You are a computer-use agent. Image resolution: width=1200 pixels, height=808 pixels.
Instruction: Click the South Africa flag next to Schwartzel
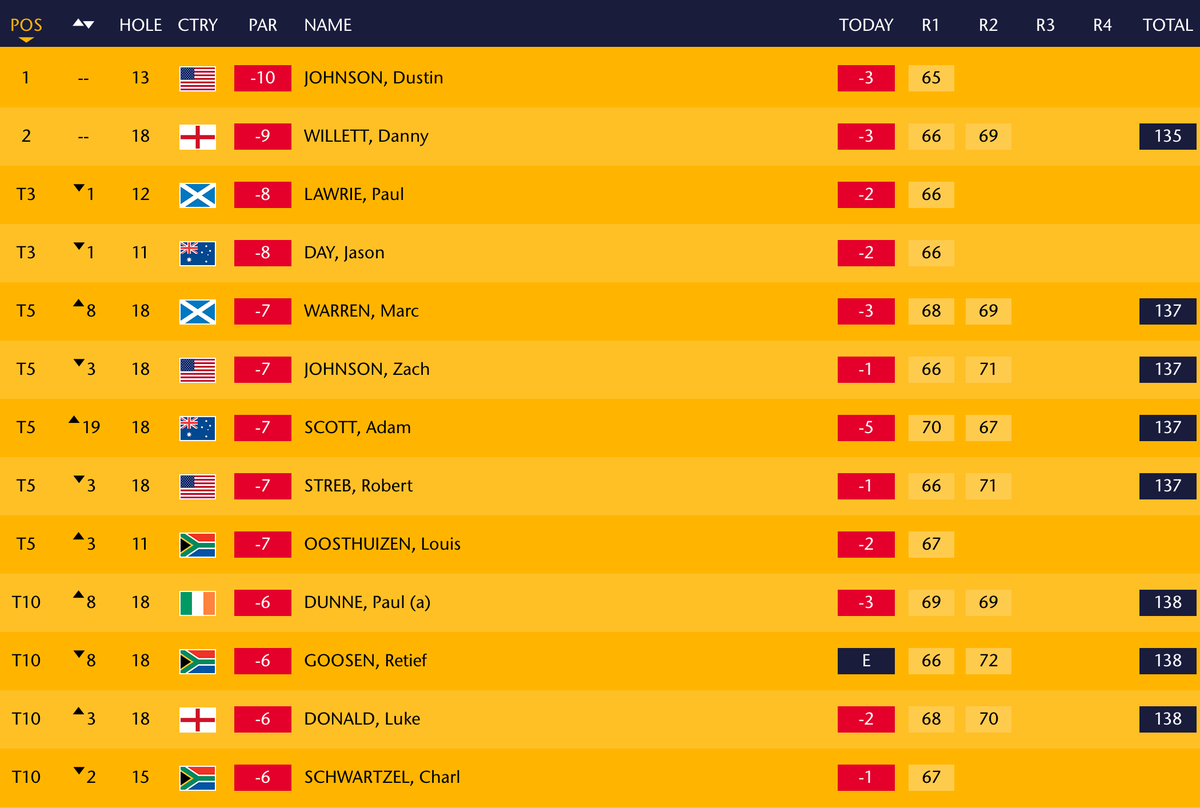coord(197,777)
